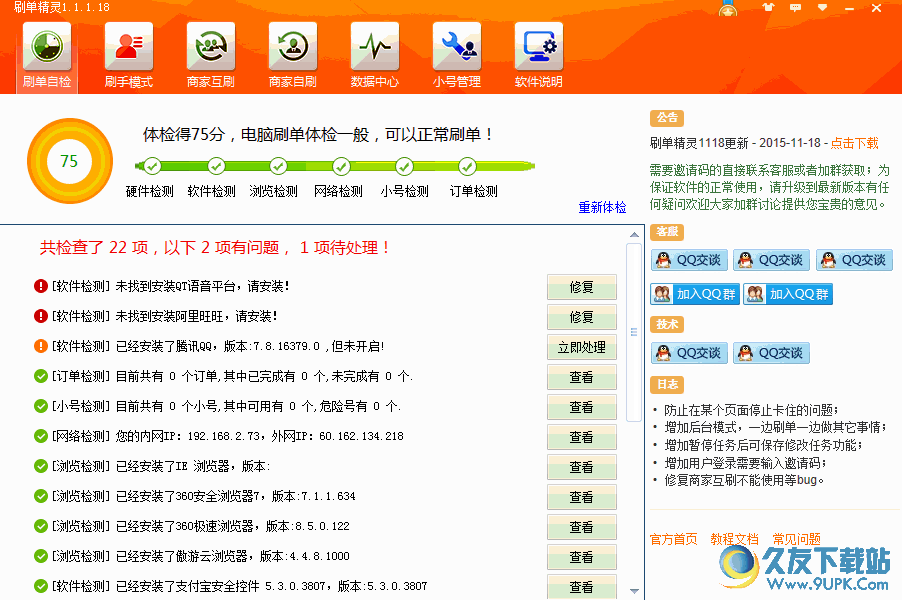This screenshot has width=902, height=600.
Task: Click 立即处理 for 腾讯QQ not started
Action: click(582, 347)
